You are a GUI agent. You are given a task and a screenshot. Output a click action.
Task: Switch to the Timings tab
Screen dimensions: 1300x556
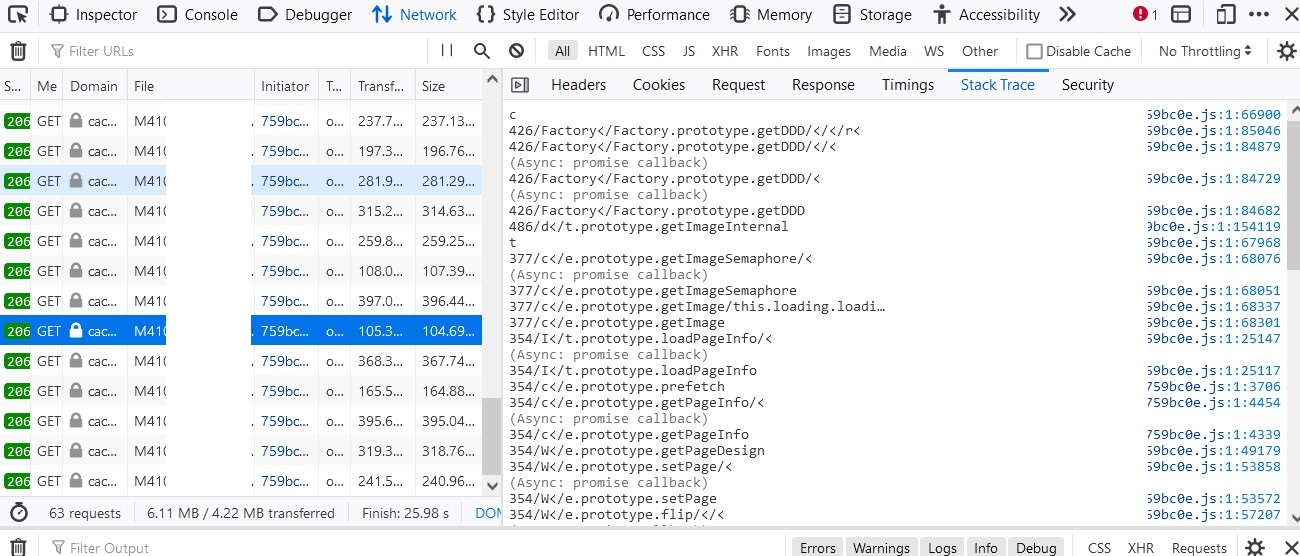pyautogui.click(x=907, y=85)
